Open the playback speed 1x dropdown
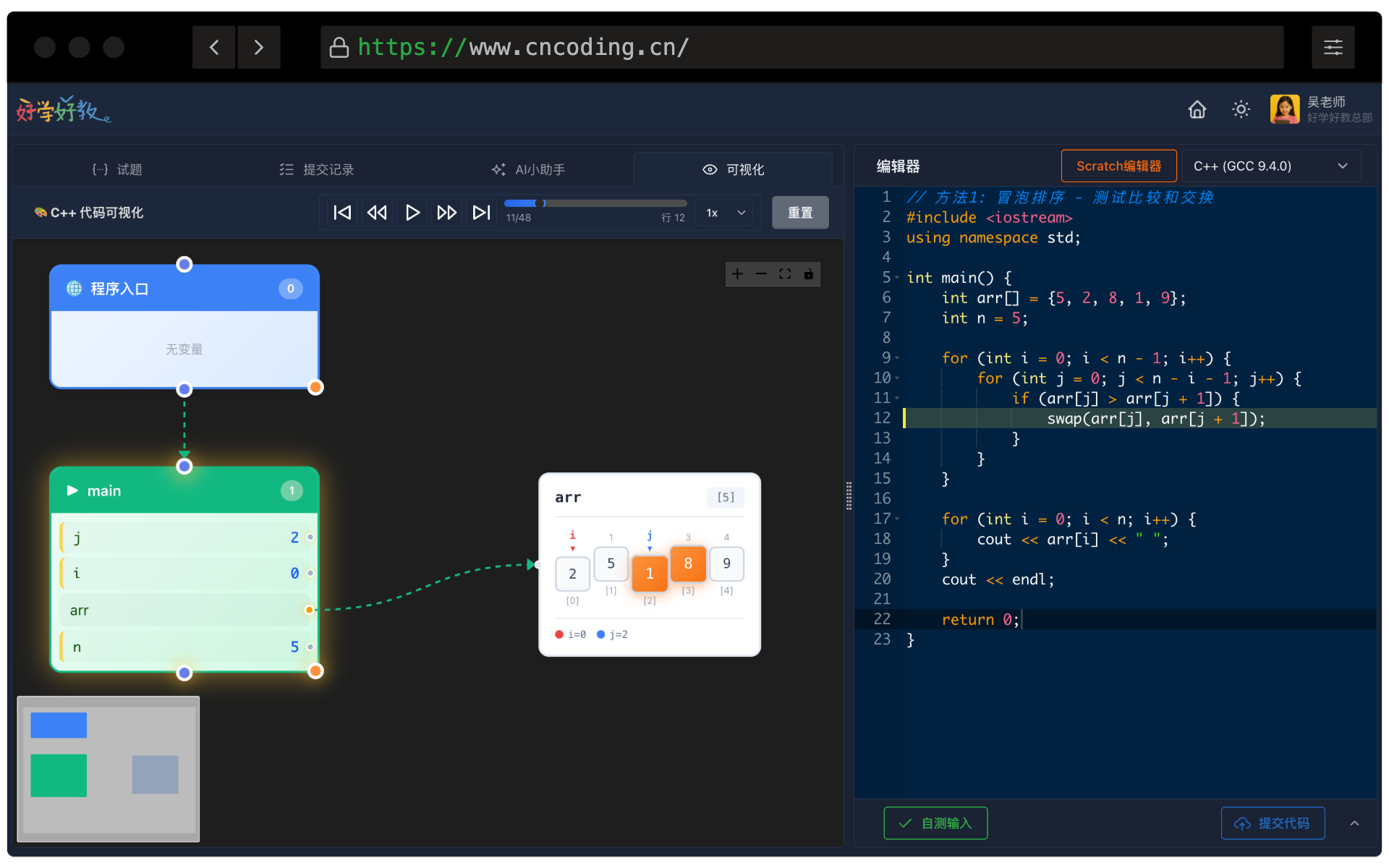1389x868 pixels. tap(725, 213)
